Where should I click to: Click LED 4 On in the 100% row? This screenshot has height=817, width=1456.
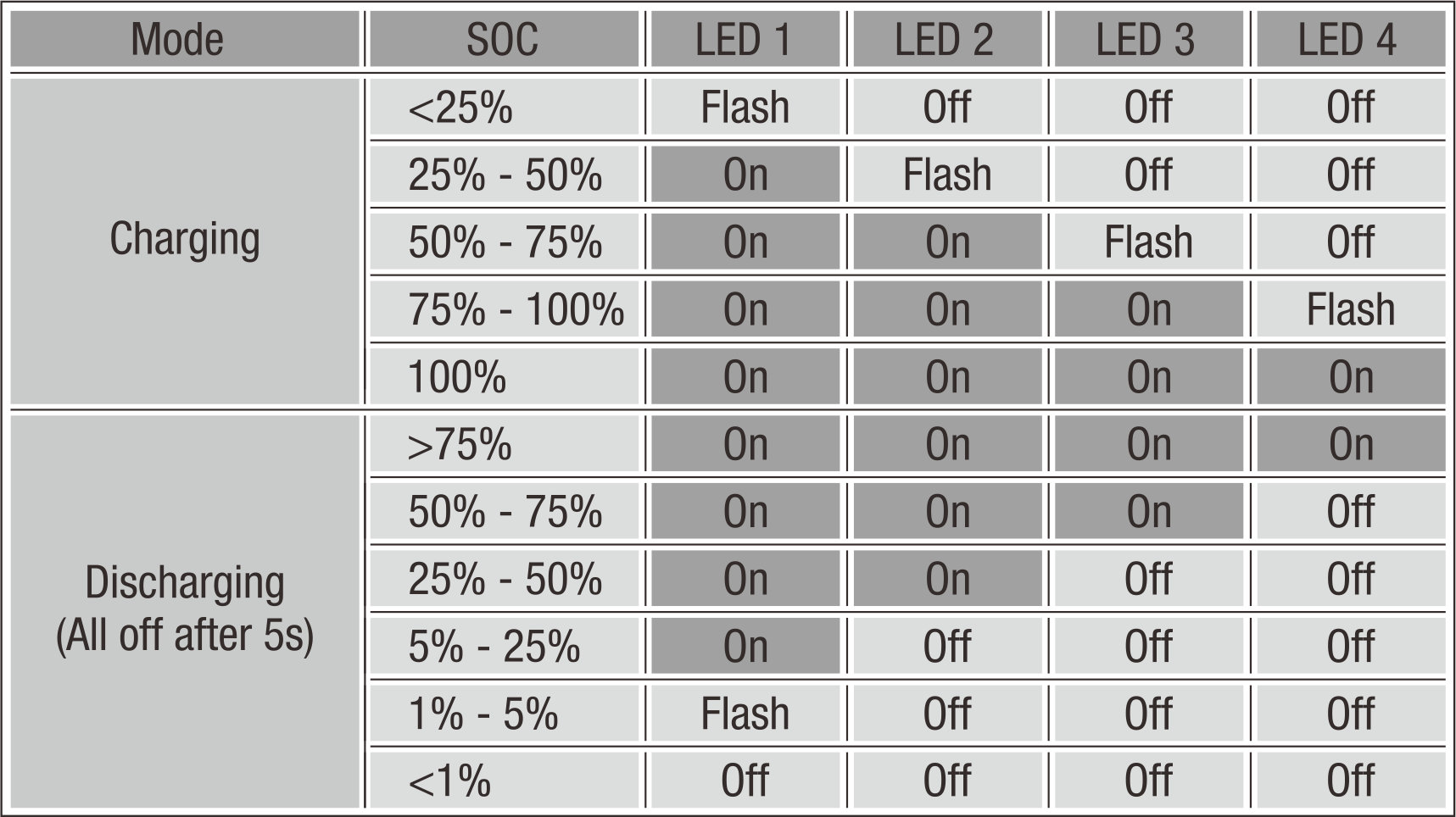click(1350, 376)
